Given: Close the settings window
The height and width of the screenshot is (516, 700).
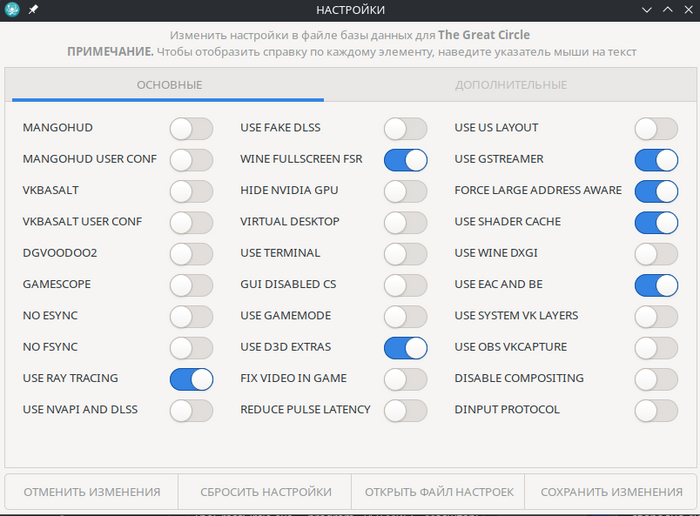Looking at the screenshot, I should pyautogui.click(x=685, y=9).
